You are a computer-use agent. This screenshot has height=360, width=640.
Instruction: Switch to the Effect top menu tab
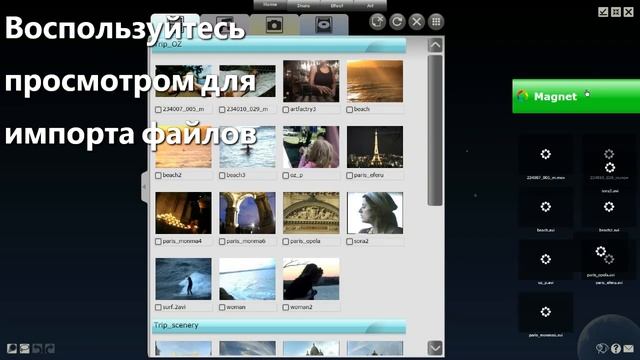click(x=337, y=5)
